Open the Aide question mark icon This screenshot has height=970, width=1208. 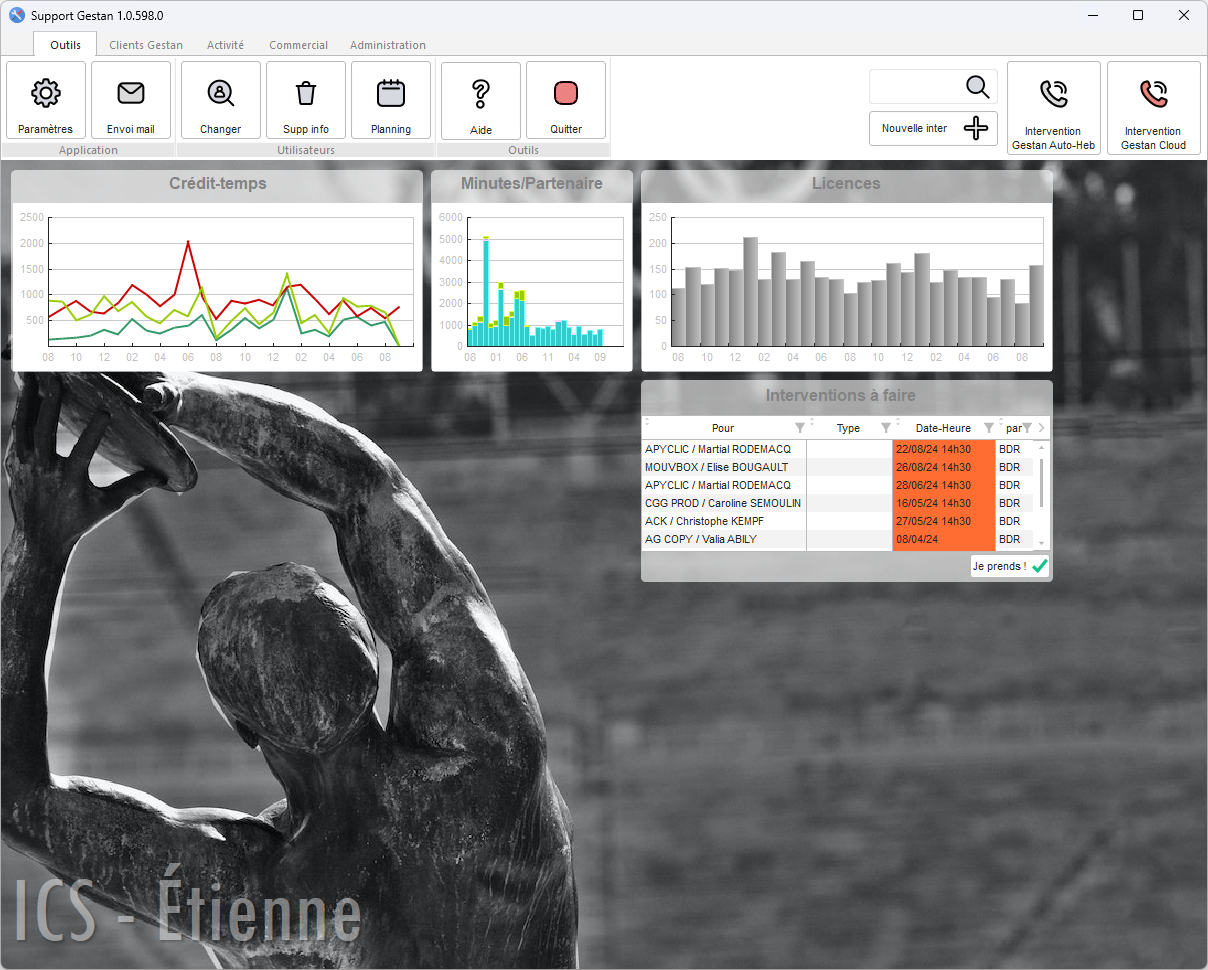[481, 94]
